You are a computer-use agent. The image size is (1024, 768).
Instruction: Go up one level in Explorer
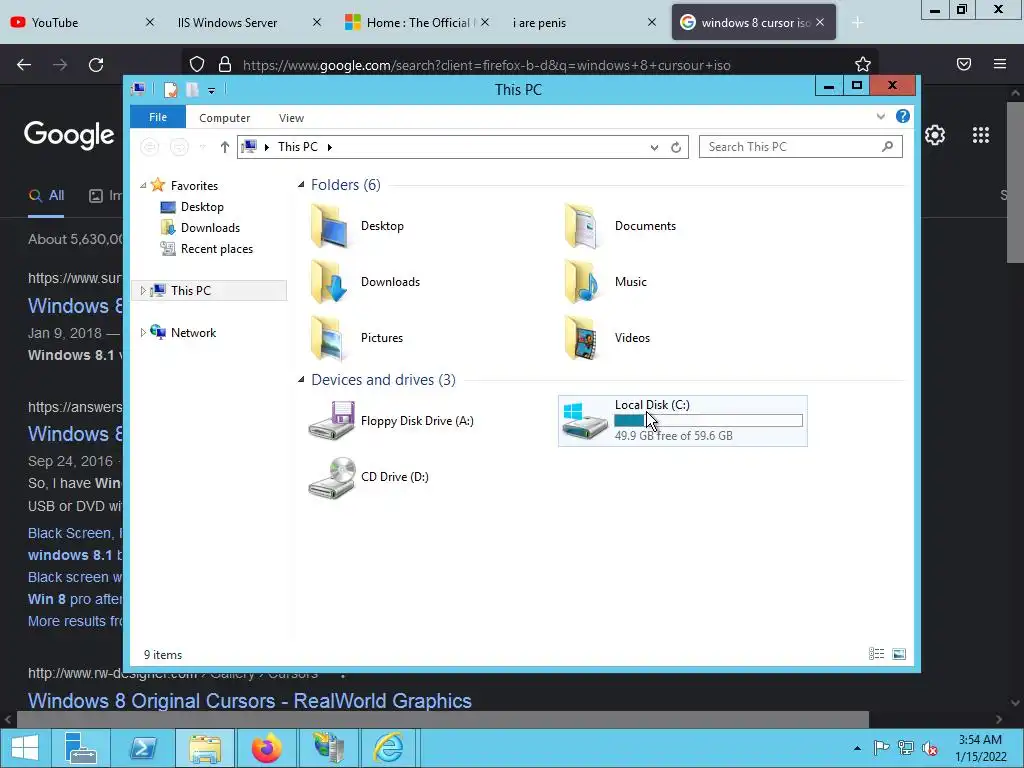pyautogui.click(x=225, y=147)
